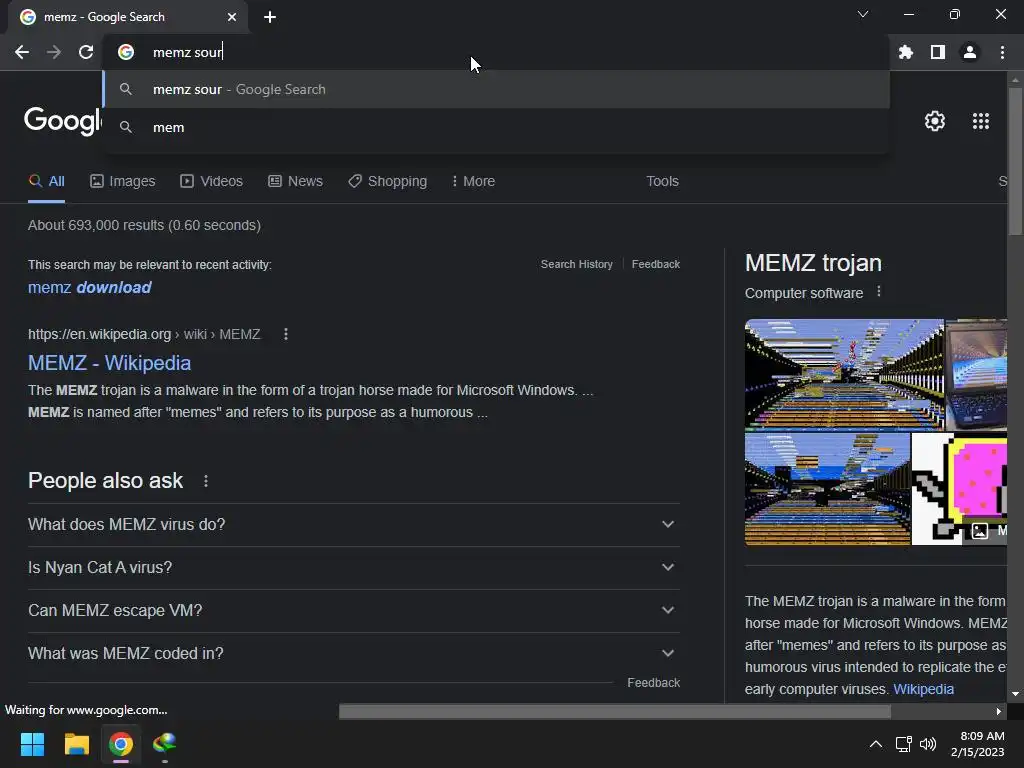Screen dimensions: 1024x768
Task: Click the en.wikipedia.org breadcrumb URL
Action: (x=144, y=334)
